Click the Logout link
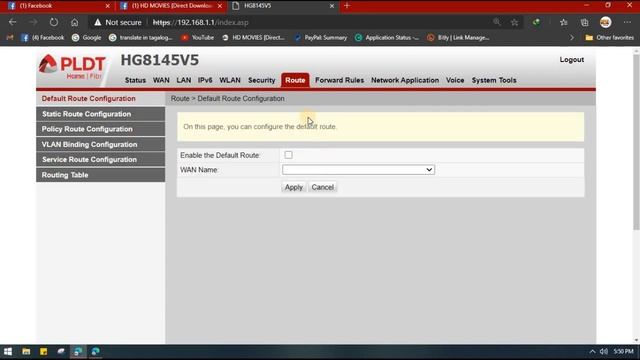This screenshot has width=640, height=360. click(x=571, y=60)
